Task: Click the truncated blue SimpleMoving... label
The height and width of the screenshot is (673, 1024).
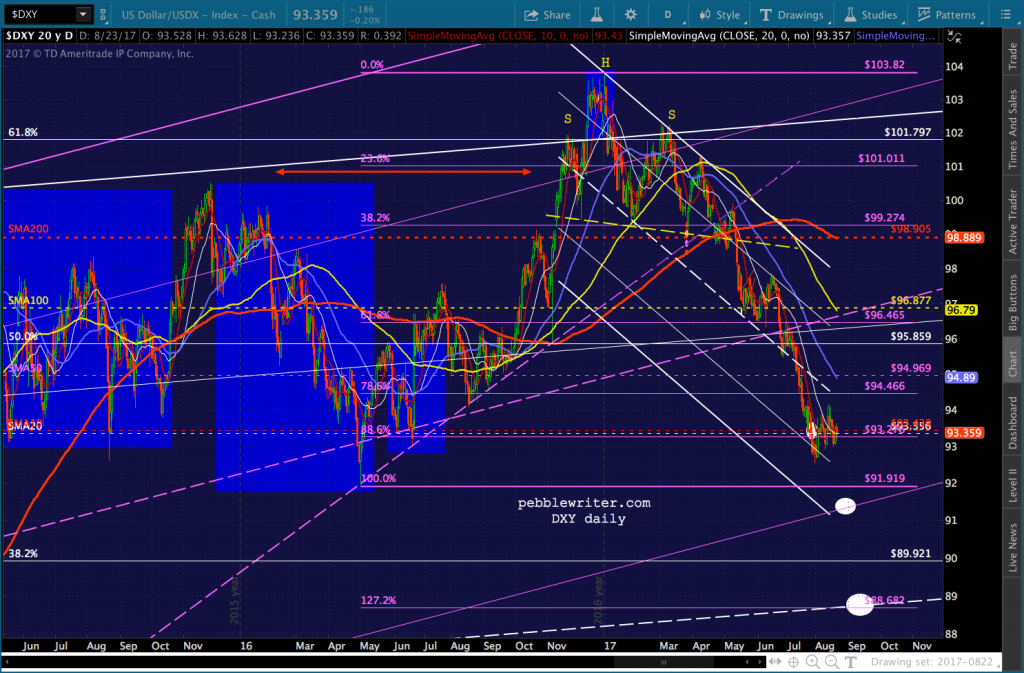Action: click(895, 36)
